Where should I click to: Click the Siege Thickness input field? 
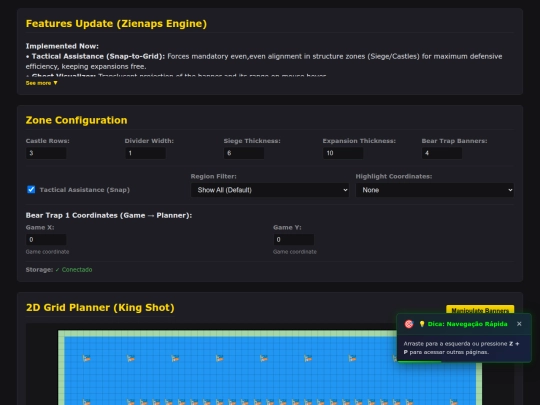(244, 153)
